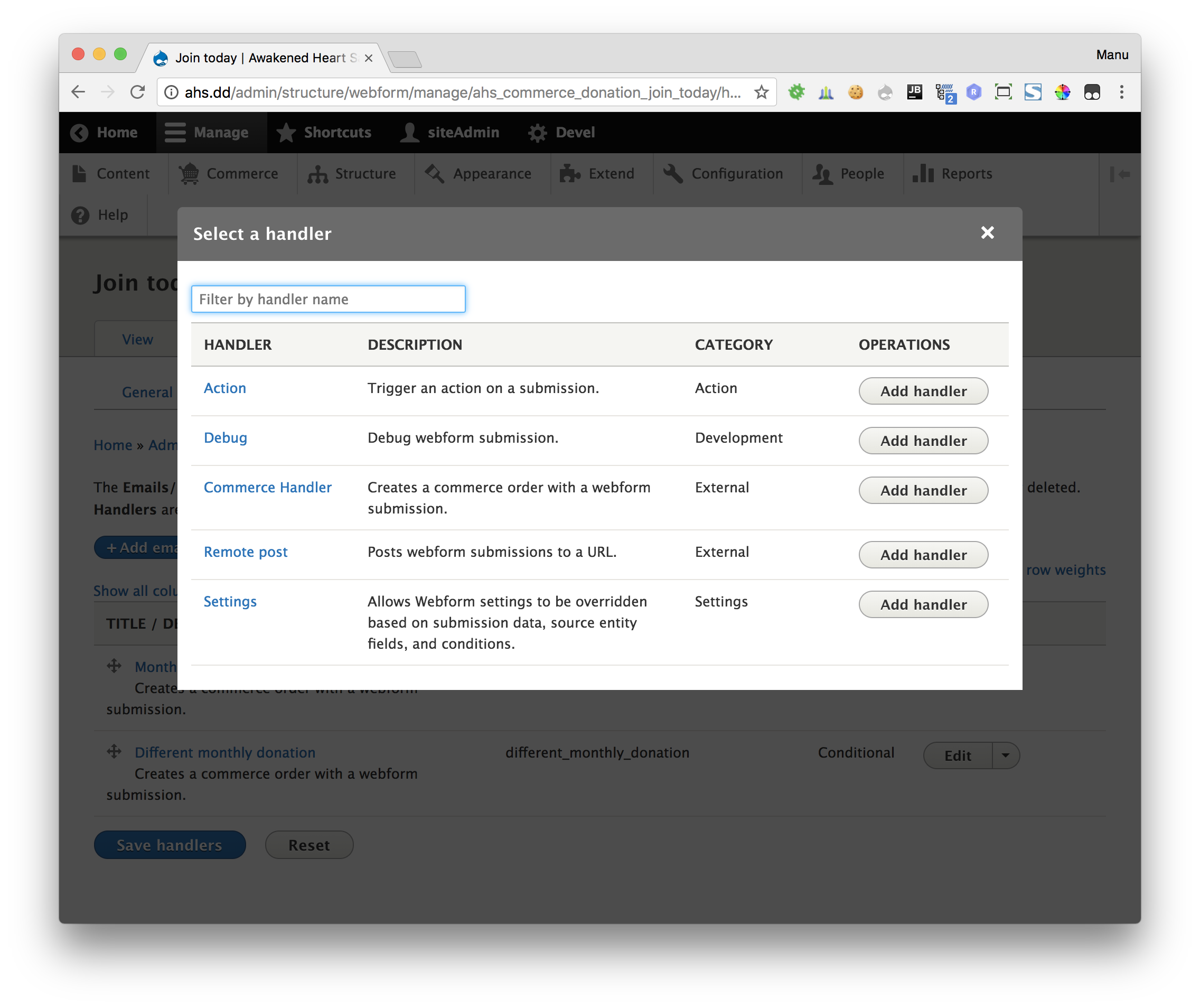1200x1008 pixels.
Task: Open Shortcuts in the admin toolbar
Action: coord(325,133)
